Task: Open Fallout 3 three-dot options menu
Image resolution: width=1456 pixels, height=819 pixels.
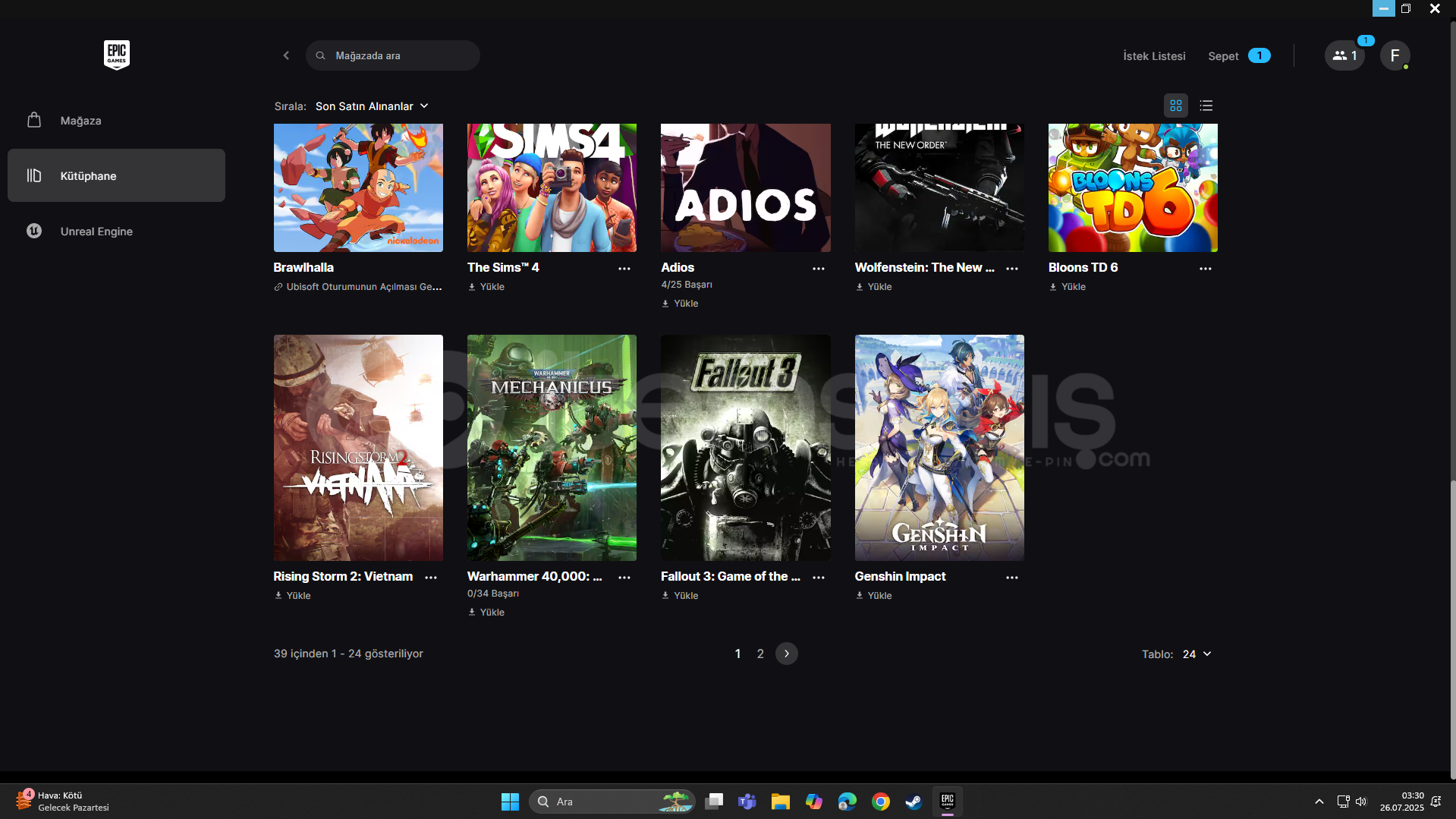Action: pos(819,578)
